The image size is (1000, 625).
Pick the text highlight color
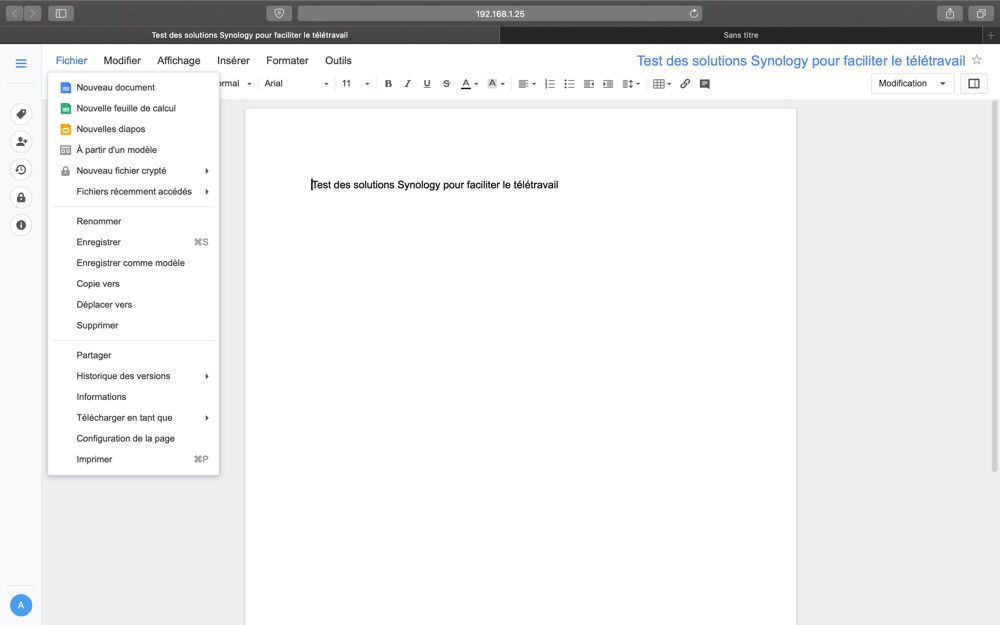click(496, 84)
